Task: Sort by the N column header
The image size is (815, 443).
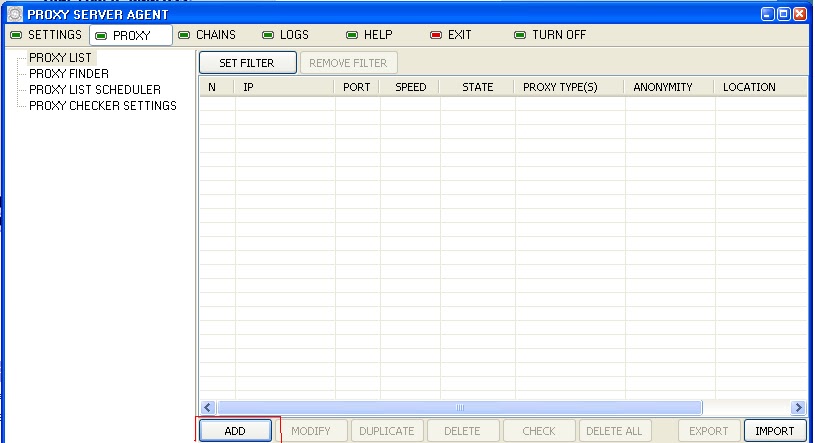Action: coord(217,87)
